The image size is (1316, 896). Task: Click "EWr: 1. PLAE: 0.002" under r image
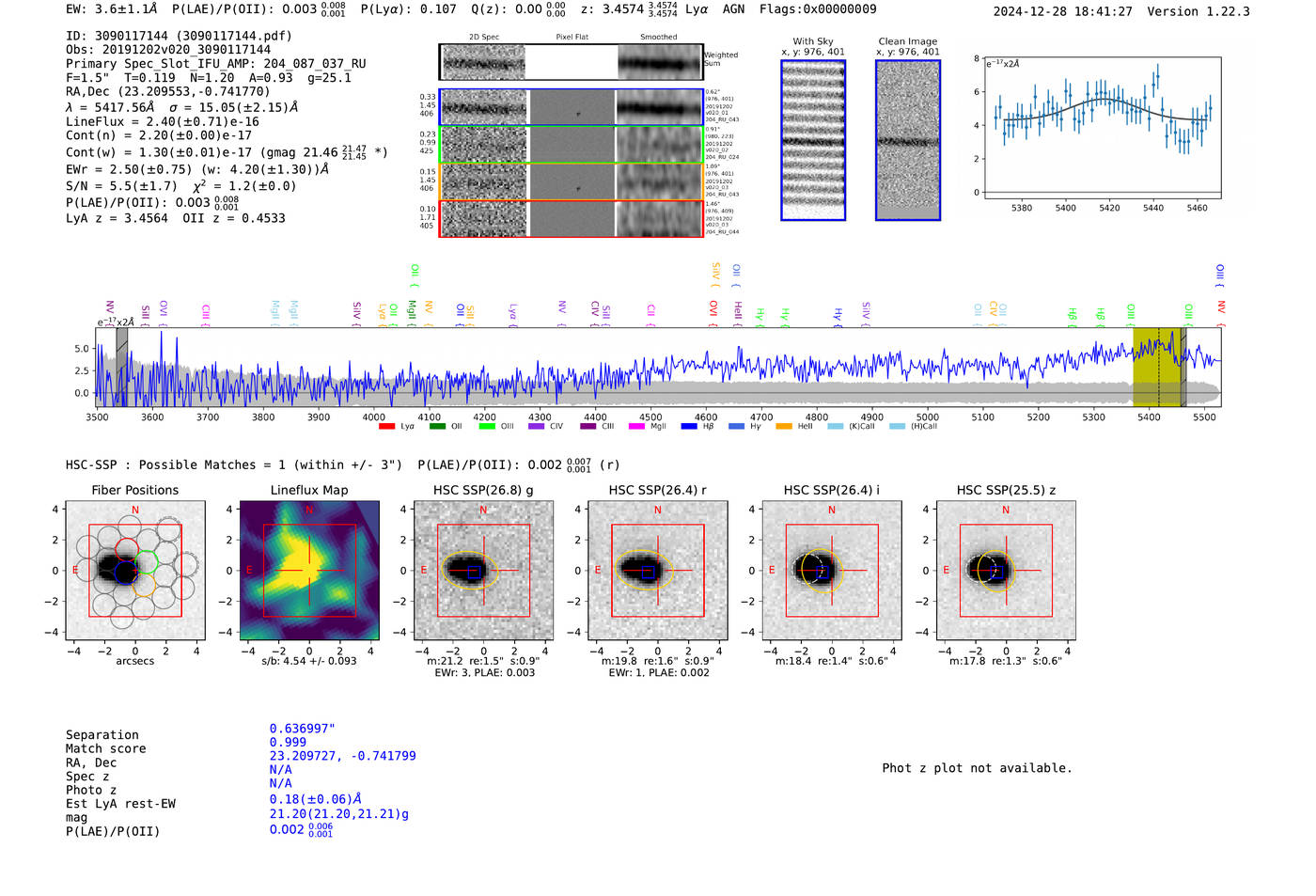click(658, 672)
